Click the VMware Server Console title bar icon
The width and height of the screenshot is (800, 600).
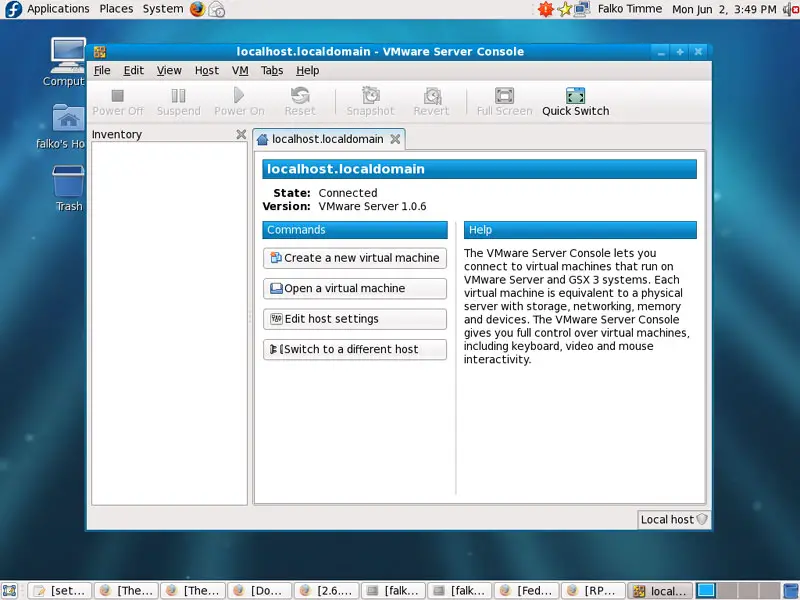pos(100,52)
